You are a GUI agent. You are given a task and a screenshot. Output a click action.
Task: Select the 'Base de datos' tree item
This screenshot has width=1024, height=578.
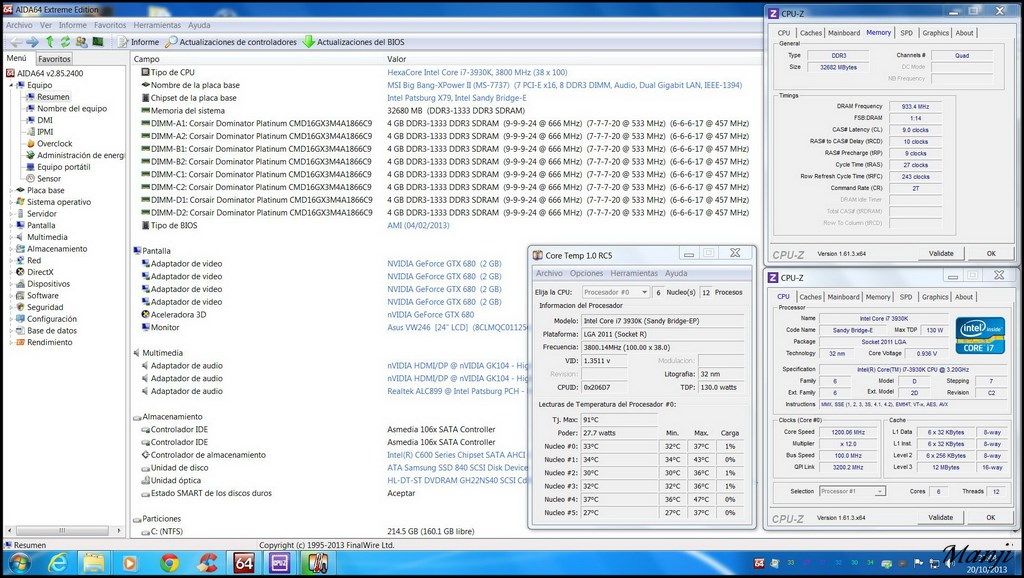[52, 330]
